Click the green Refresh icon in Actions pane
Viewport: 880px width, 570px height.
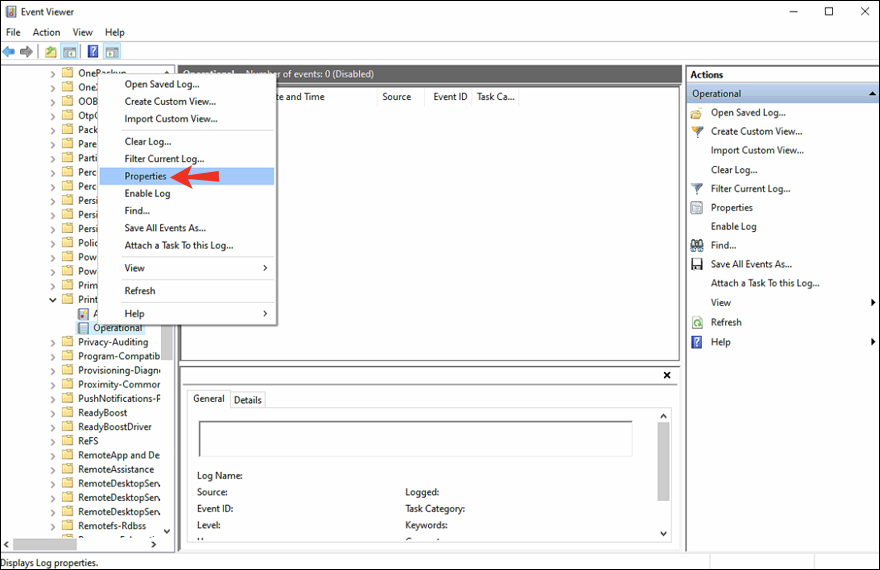coord(697,323)
